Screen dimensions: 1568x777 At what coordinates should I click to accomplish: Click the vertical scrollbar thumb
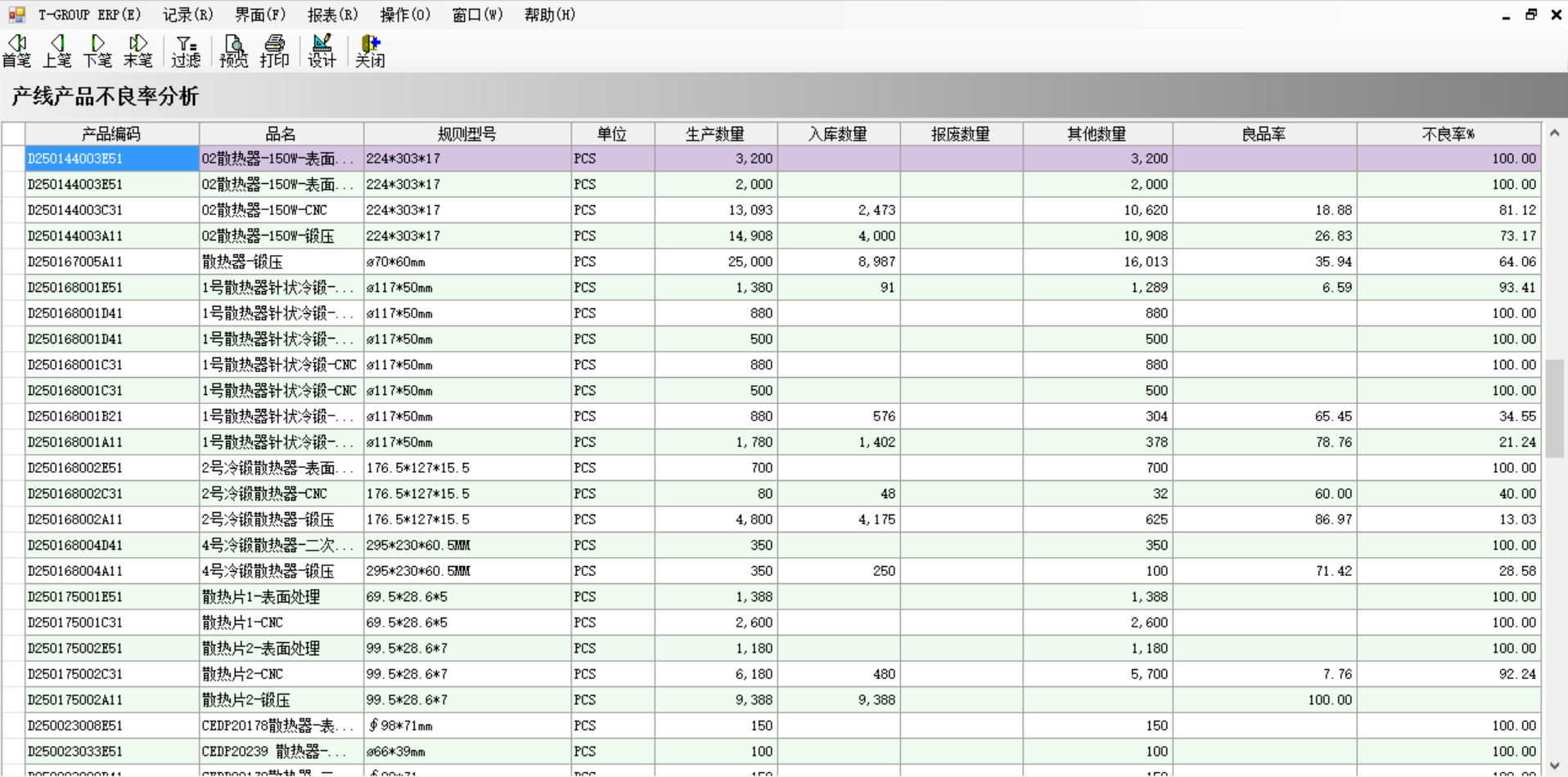(1554, 409)
